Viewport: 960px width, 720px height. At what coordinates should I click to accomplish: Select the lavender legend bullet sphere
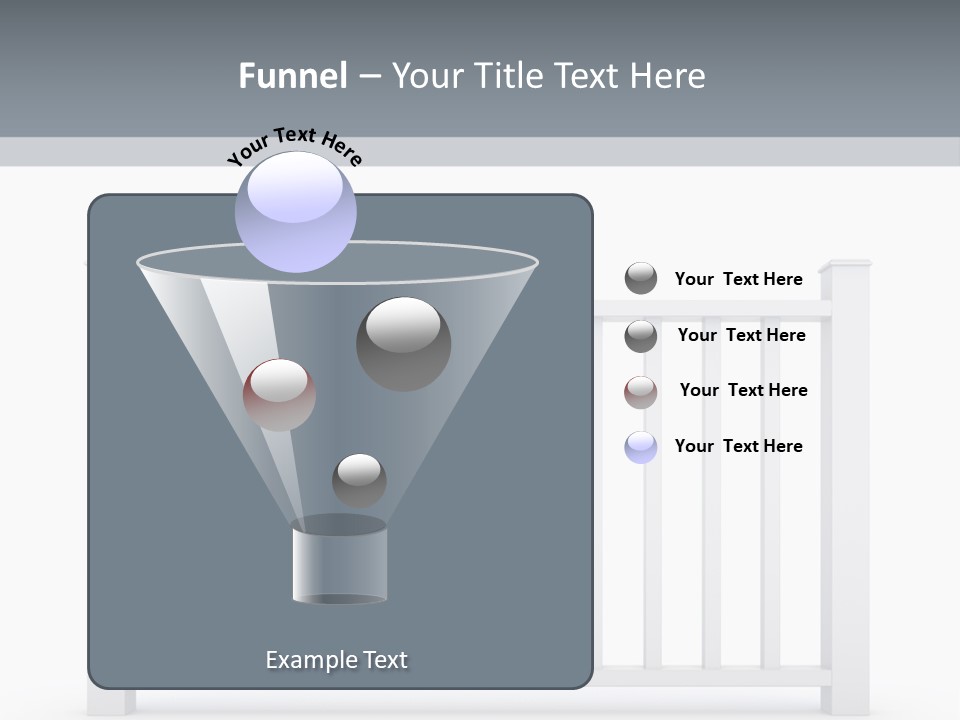click(x=641, y=447)
